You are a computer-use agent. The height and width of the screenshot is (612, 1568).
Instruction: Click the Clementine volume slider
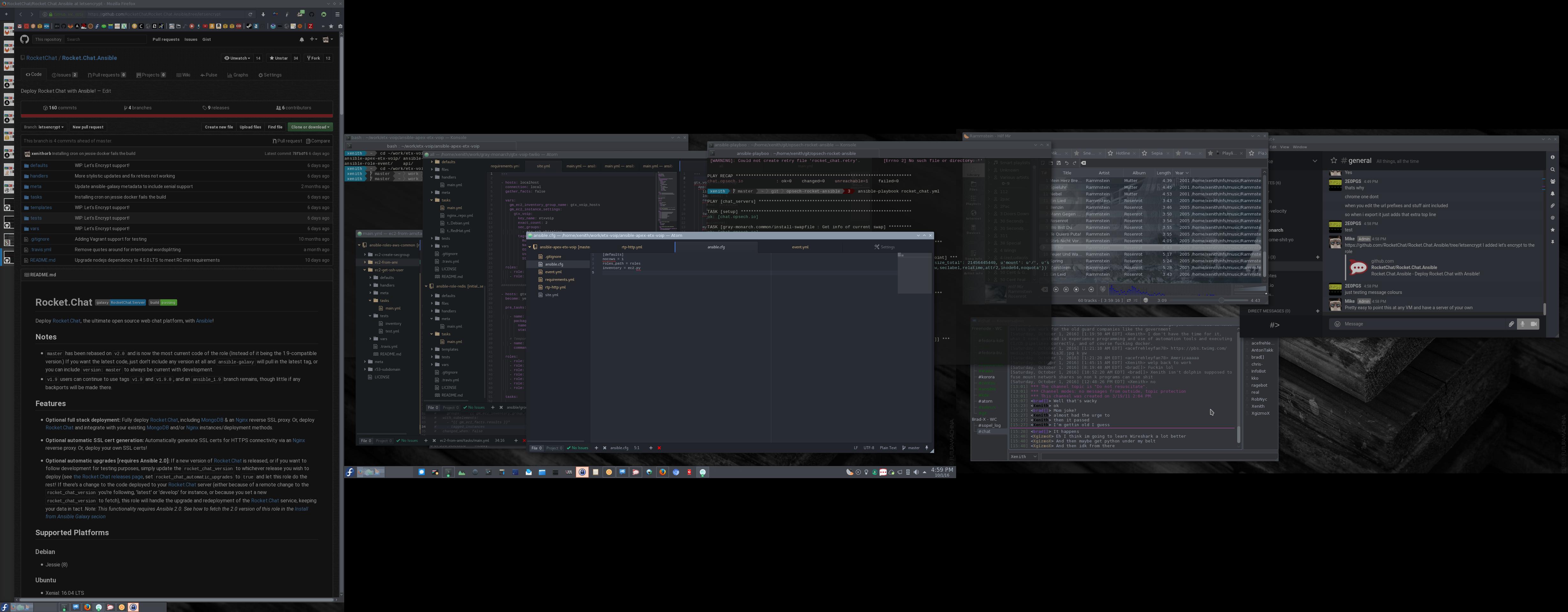pos(1250,289)
